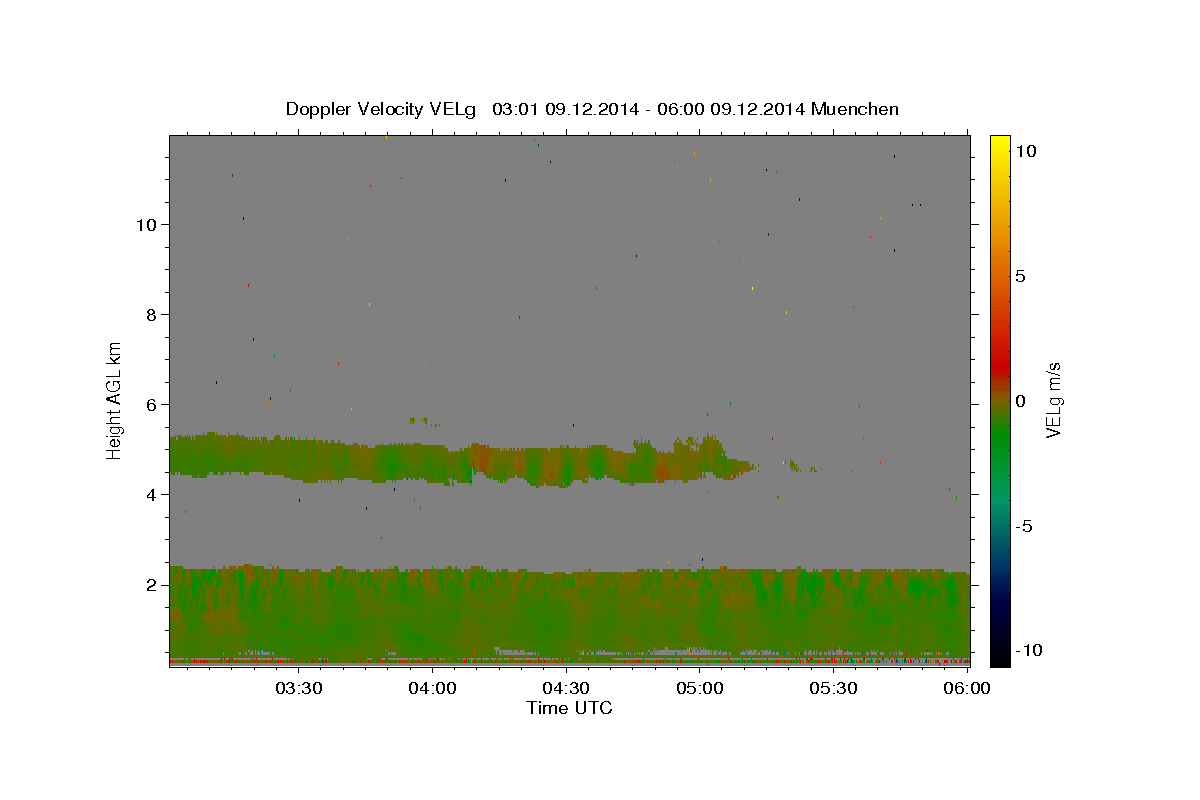The width and height of the screenshot is (1200, 800).
Task: Click the 'Time UTC' axis label
Action: pos(569,708)
